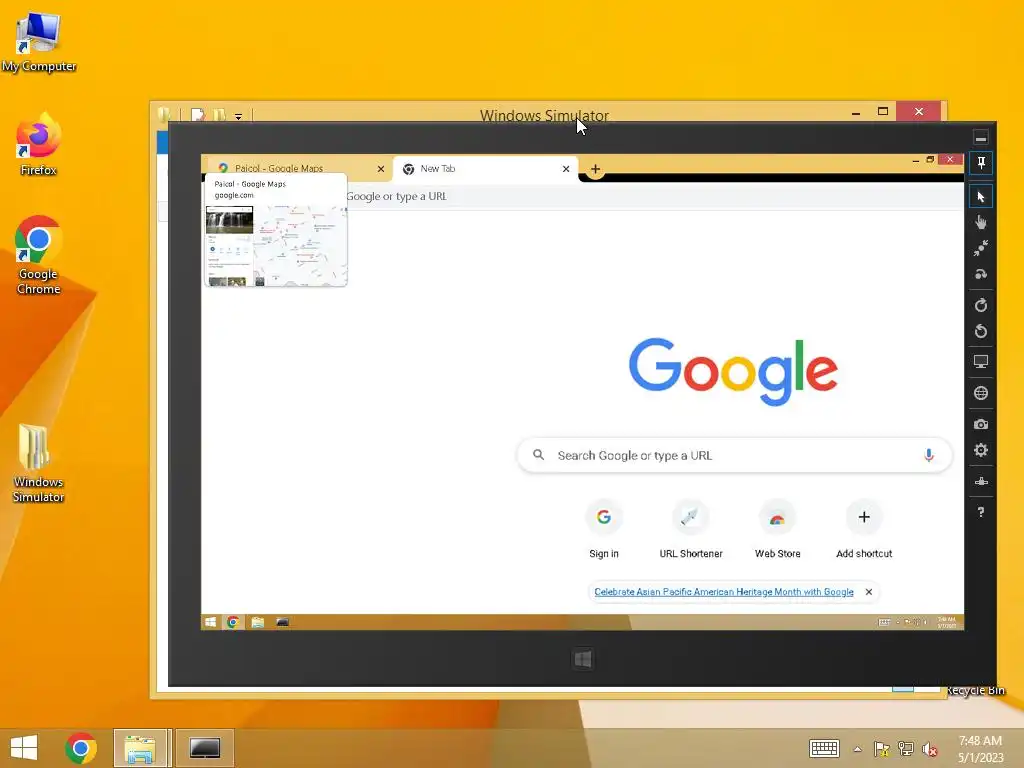Click the Start button inside the simulator

click(x=210, y=622)
